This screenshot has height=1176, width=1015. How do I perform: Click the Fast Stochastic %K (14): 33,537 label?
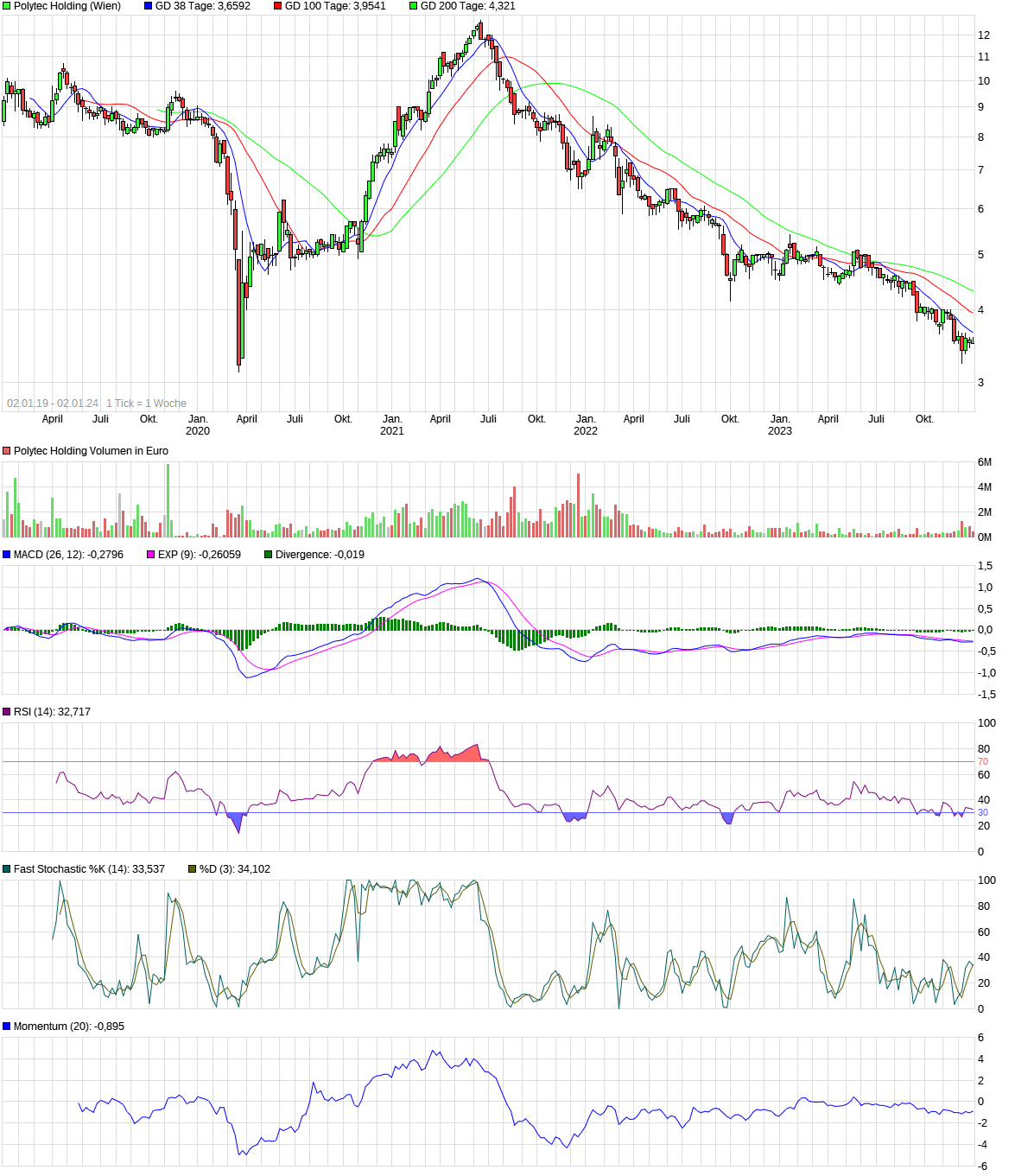[89, 869]
